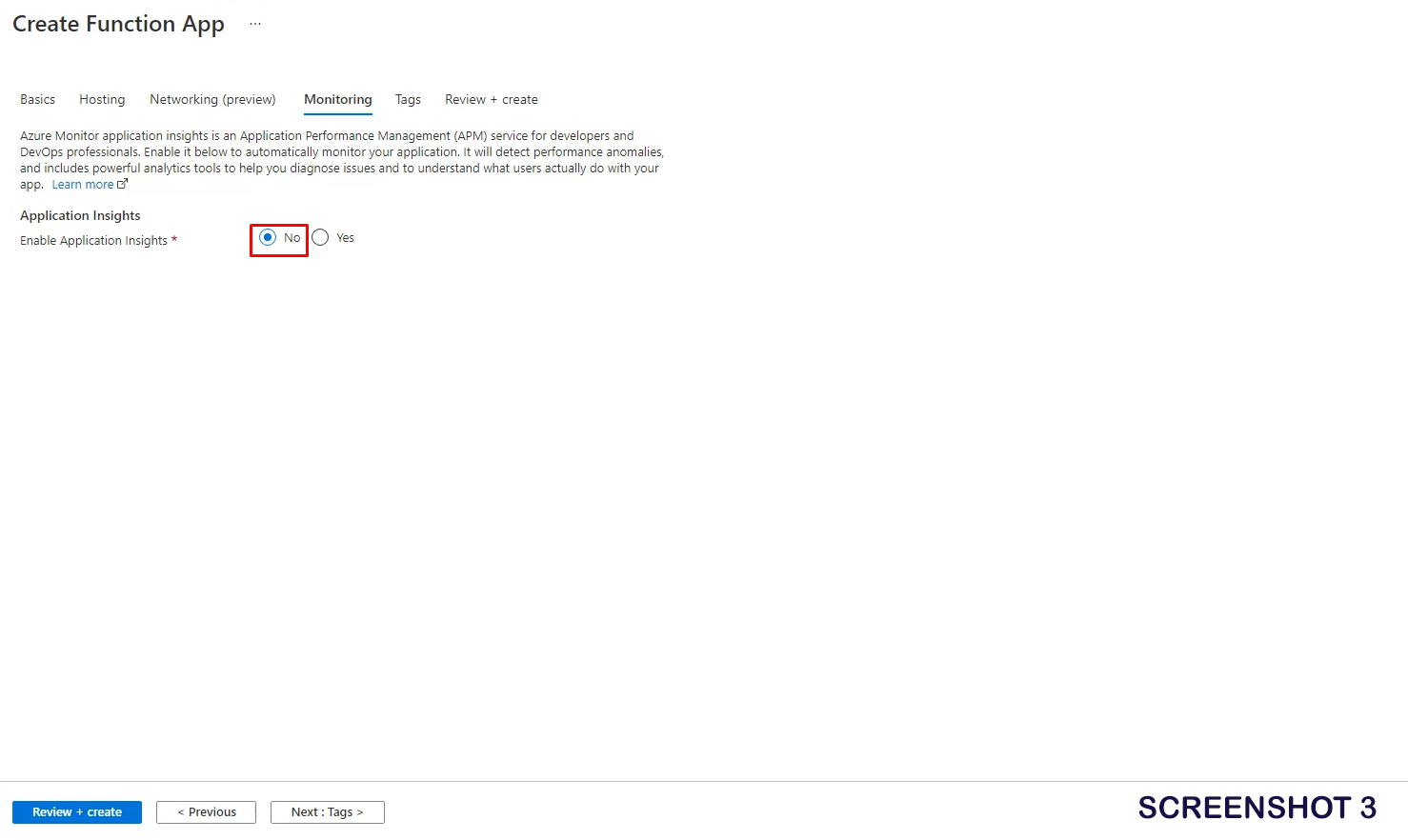Screen dimensions: 1408x840
Task: Click external link icon beside Learn more
Action: (122, 185)
